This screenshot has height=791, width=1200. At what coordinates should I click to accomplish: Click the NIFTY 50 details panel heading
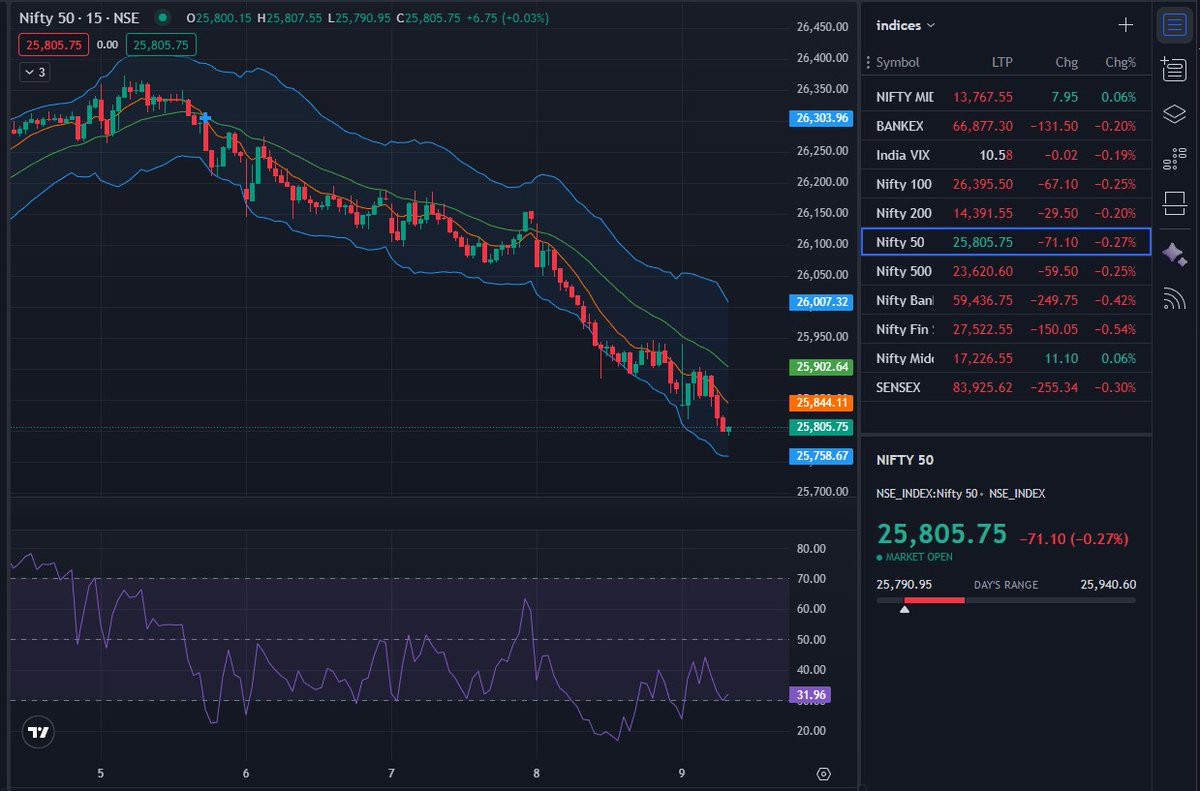tap(904, 460)
